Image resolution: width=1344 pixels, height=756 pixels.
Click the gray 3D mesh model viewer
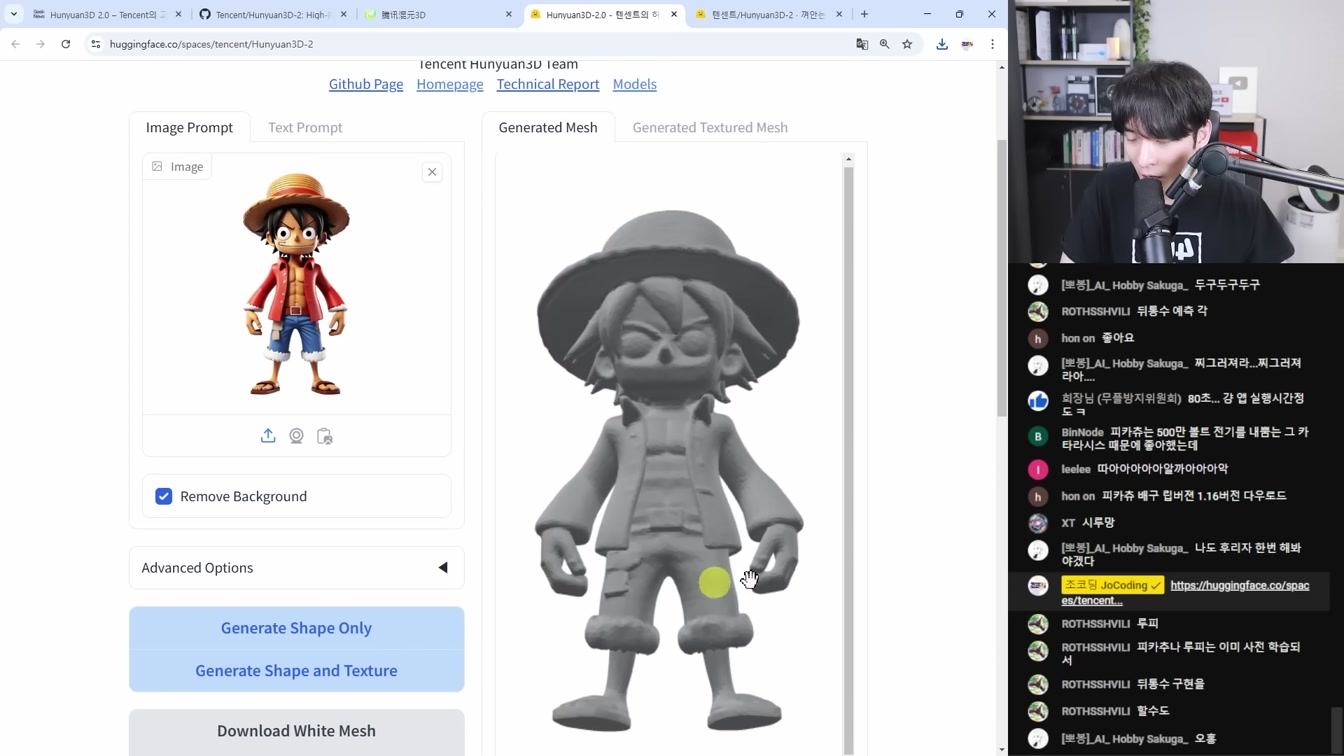tap(668, 470)
